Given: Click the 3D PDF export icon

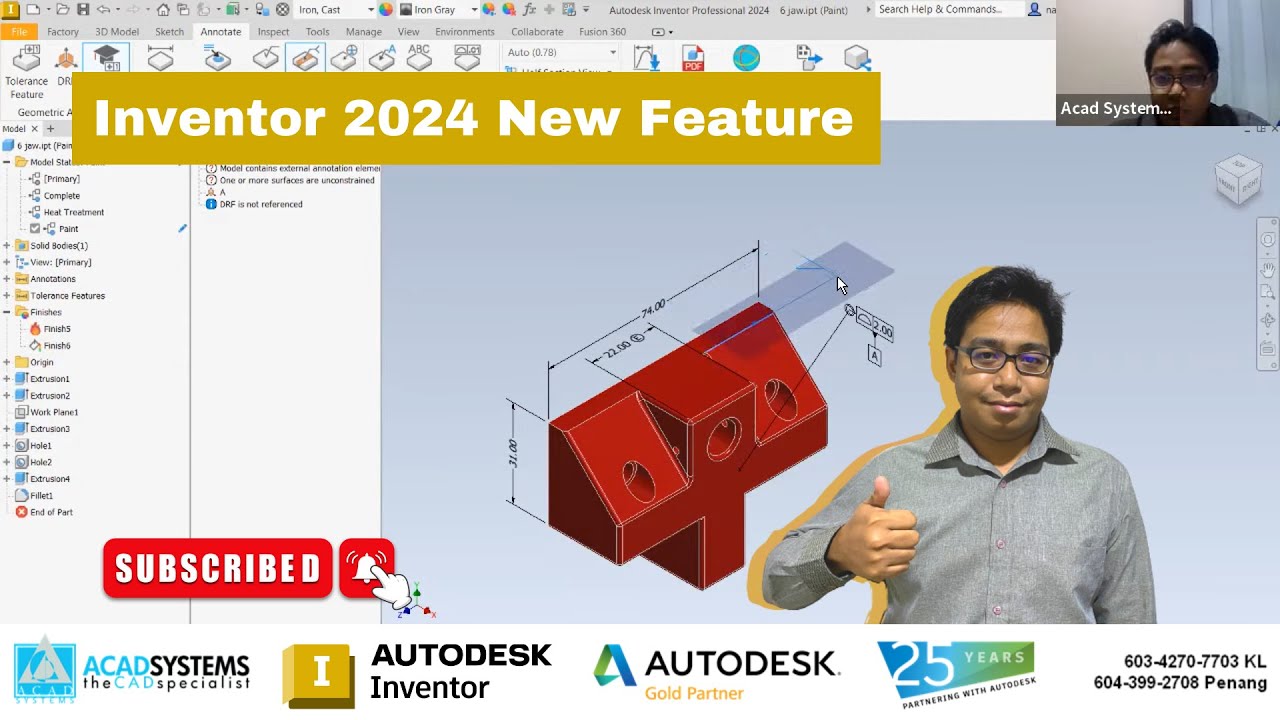Looking at the screenshot, I should tap(693, 59).
